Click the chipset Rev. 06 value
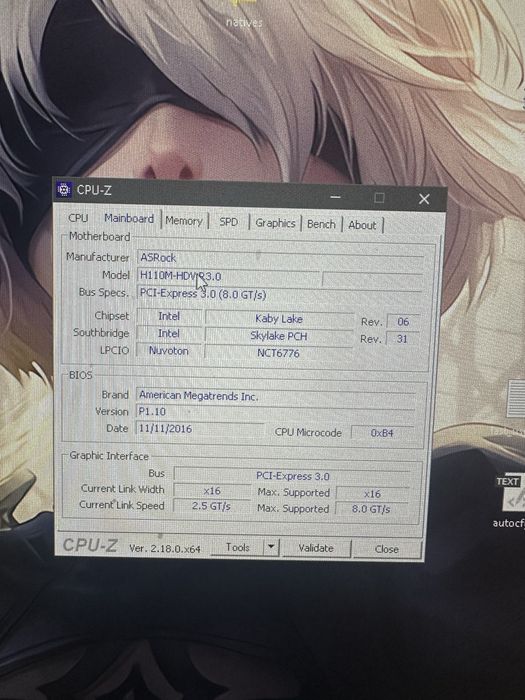Screen dimensions: 525x700 (403, 322)
